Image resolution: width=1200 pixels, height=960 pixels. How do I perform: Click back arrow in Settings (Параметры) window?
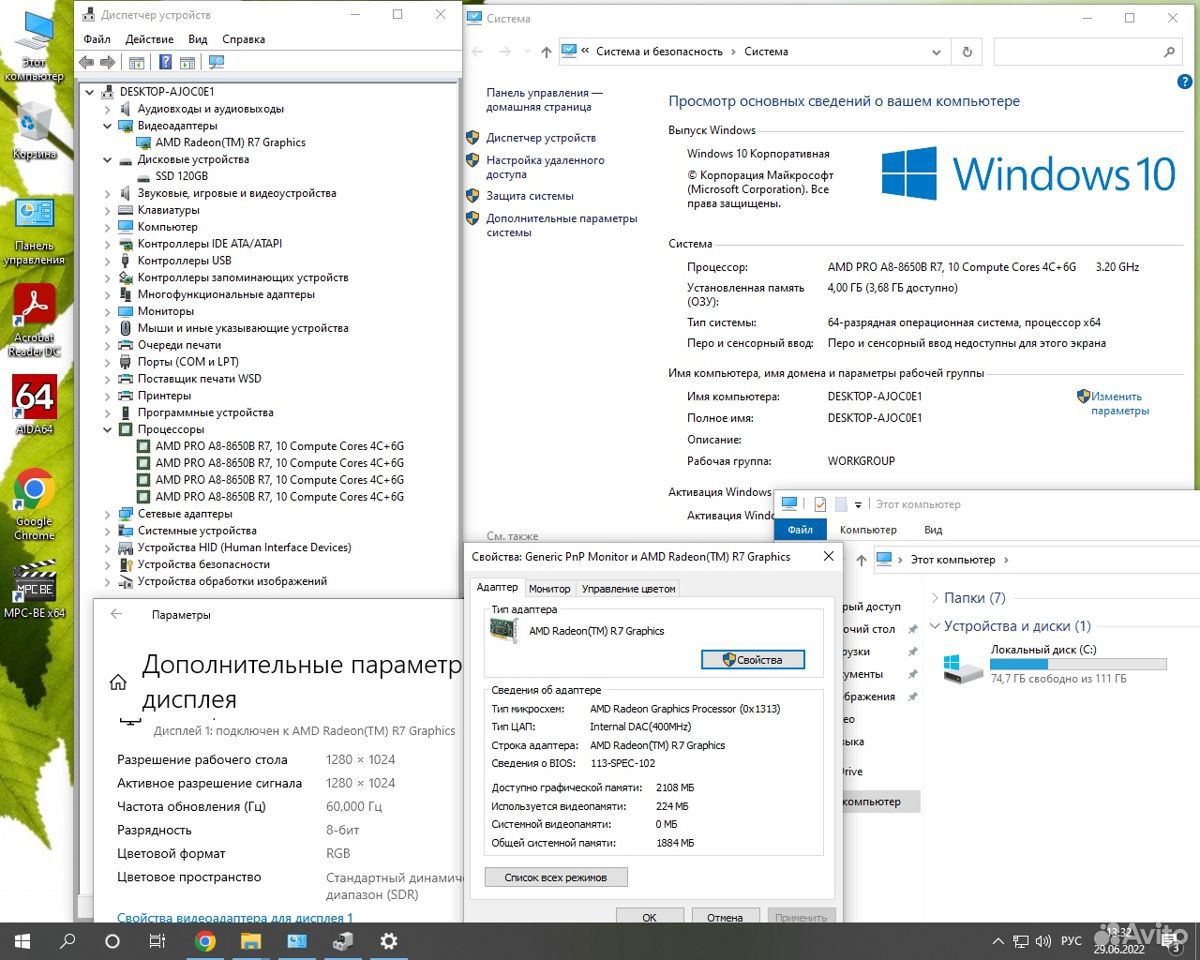click(x=116, y=614)
